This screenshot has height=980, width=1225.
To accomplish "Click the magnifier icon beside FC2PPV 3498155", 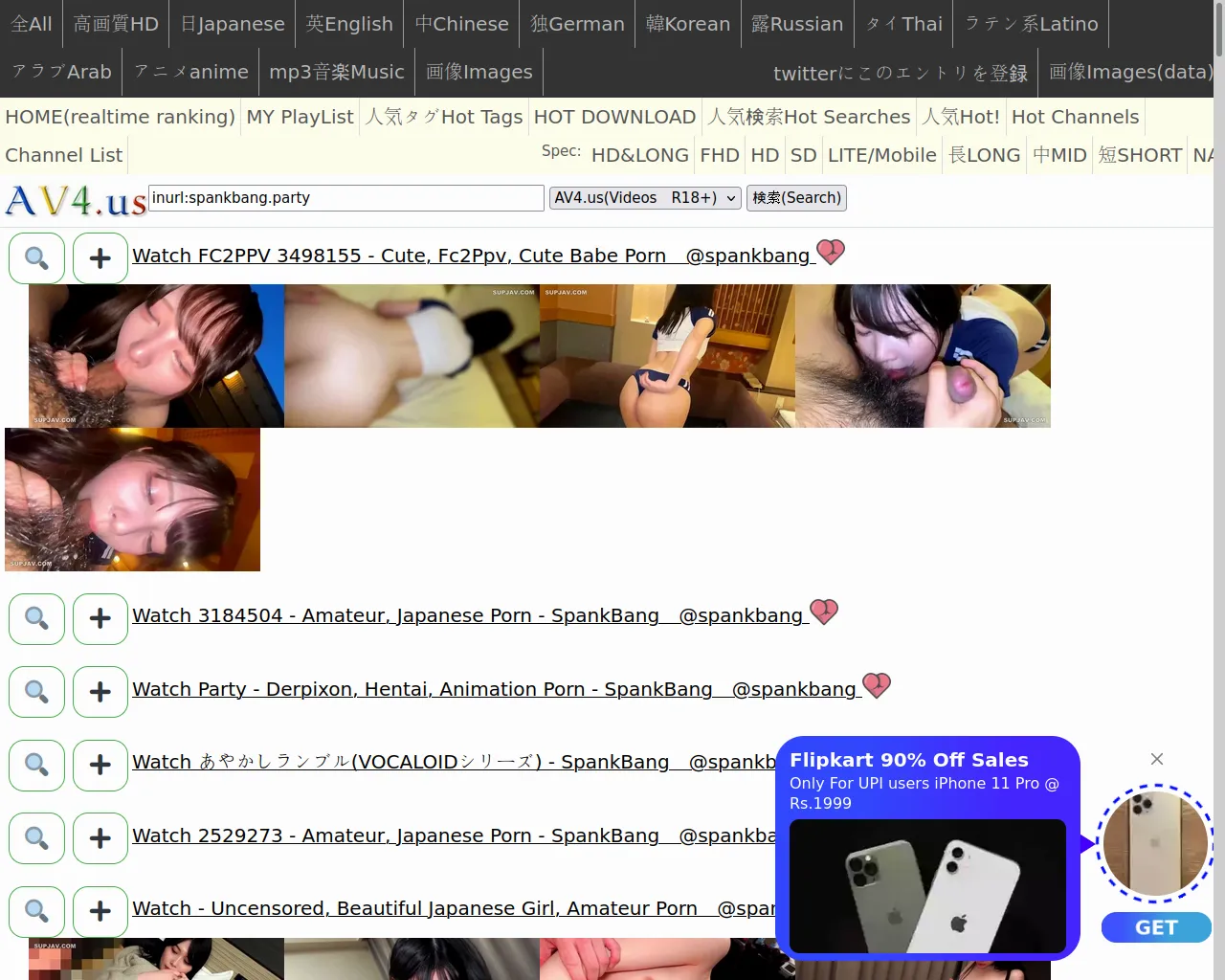I will pos(36,258).
